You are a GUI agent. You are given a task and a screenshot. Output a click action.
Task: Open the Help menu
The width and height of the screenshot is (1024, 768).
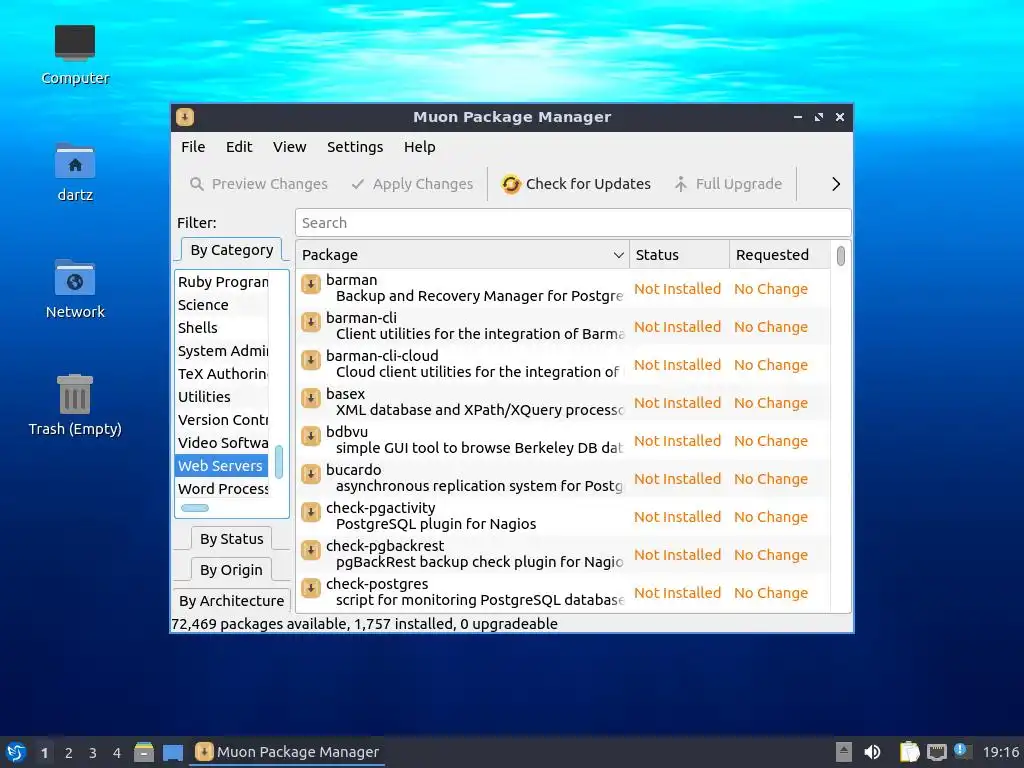click(x=419, y=147)
